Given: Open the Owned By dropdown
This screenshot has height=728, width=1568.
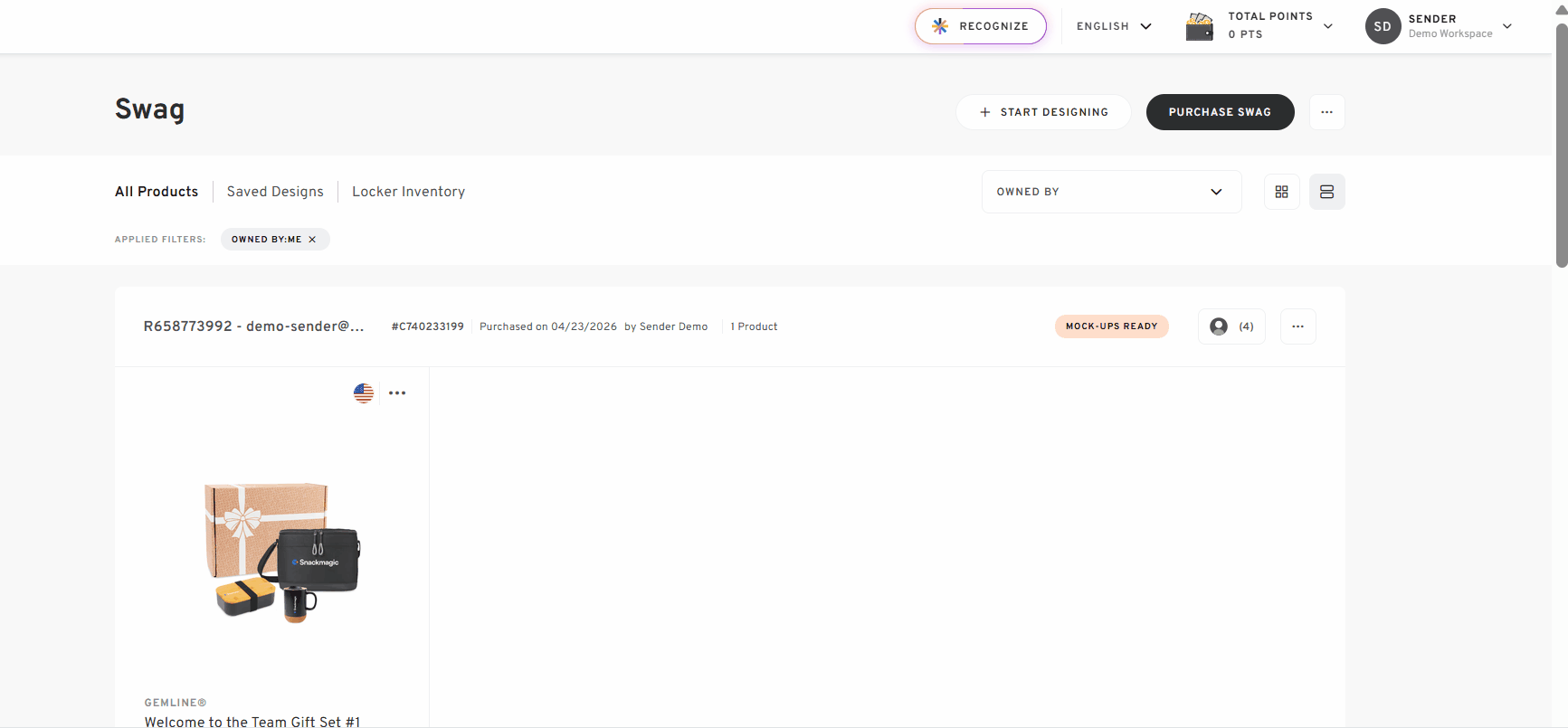Looking at the screenshot, I should [x=1111, y=192].
